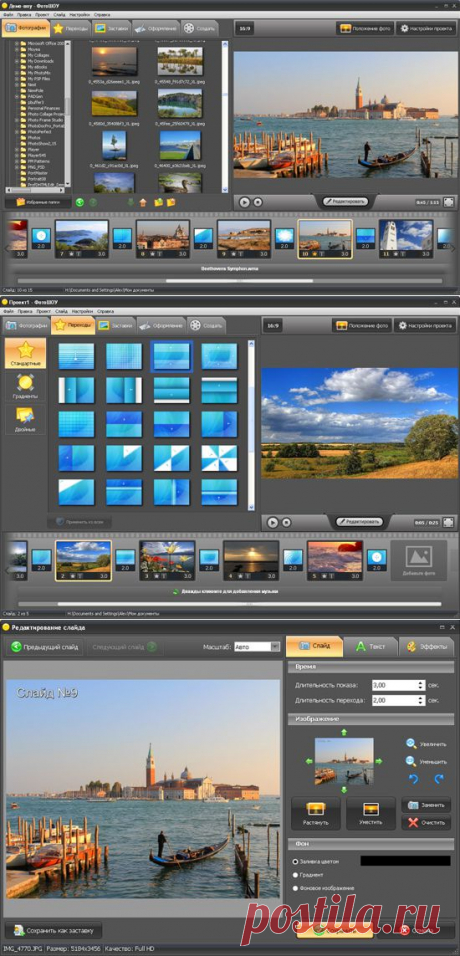The height and width of the screenshot is (956, 460).
Task: Go to Предыдущий слайд in slide editor
Action: 46,647
